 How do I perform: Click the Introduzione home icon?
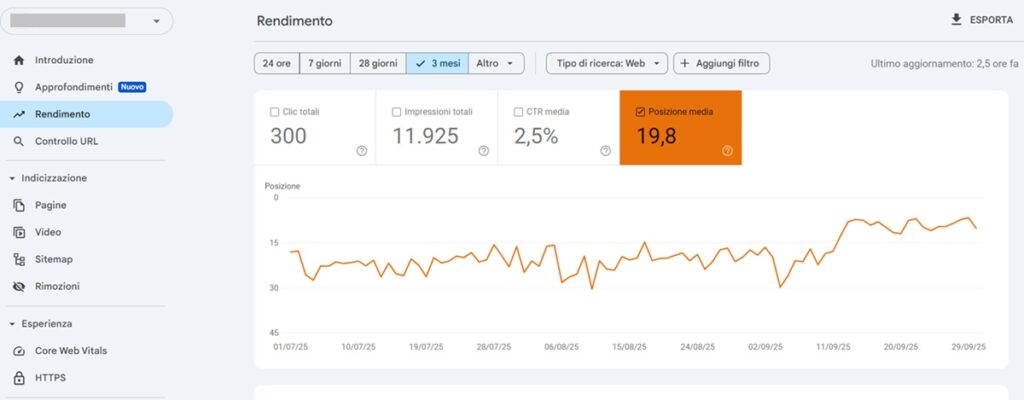[x=19, y=60]
